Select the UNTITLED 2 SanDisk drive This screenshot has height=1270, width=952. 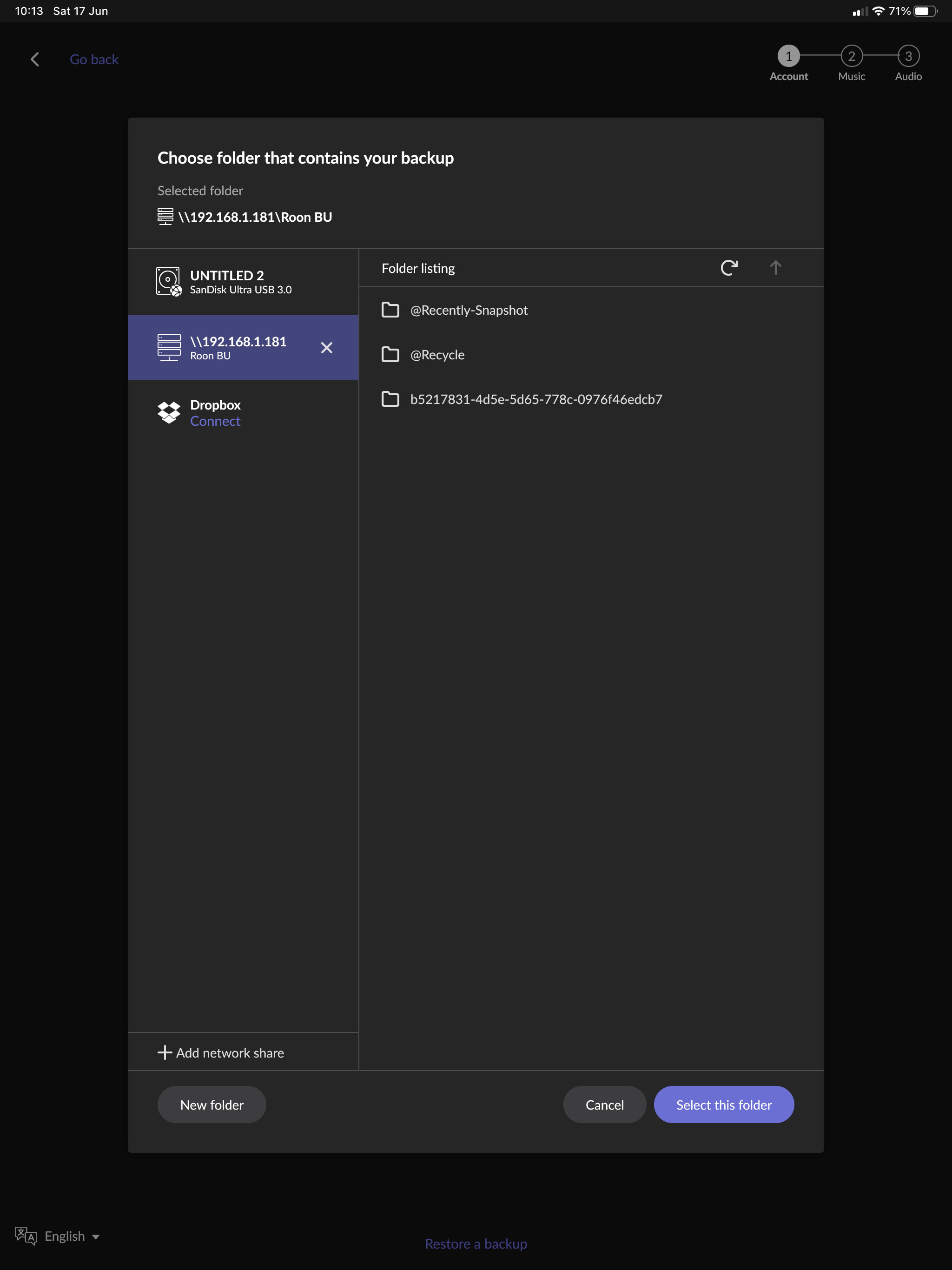[x=241, y=281]
